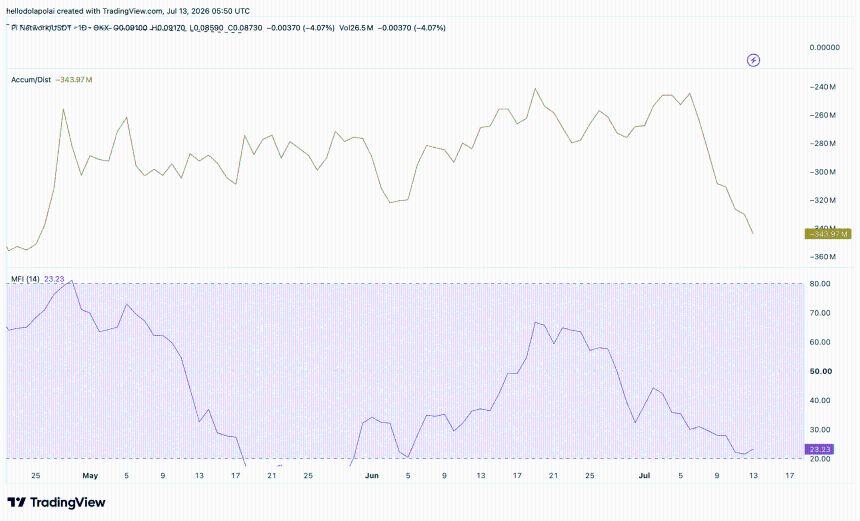Viewport: 860px width, 521px height.
Task: Click the 5 date label right after Jul
Action: pyautogui.click(x=681, y=475)
